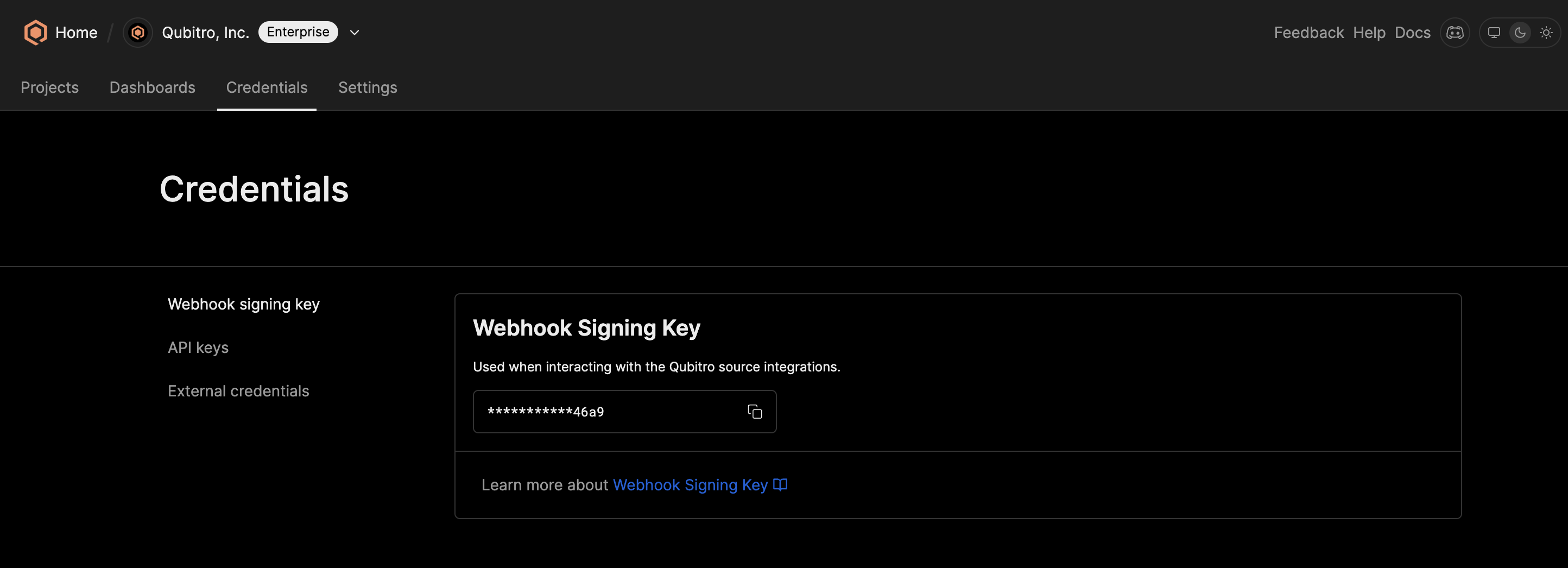The width and height of the screenshot is (1568, 568).
Task: Click the masked signing key field
Action: (x=624, y=412)
